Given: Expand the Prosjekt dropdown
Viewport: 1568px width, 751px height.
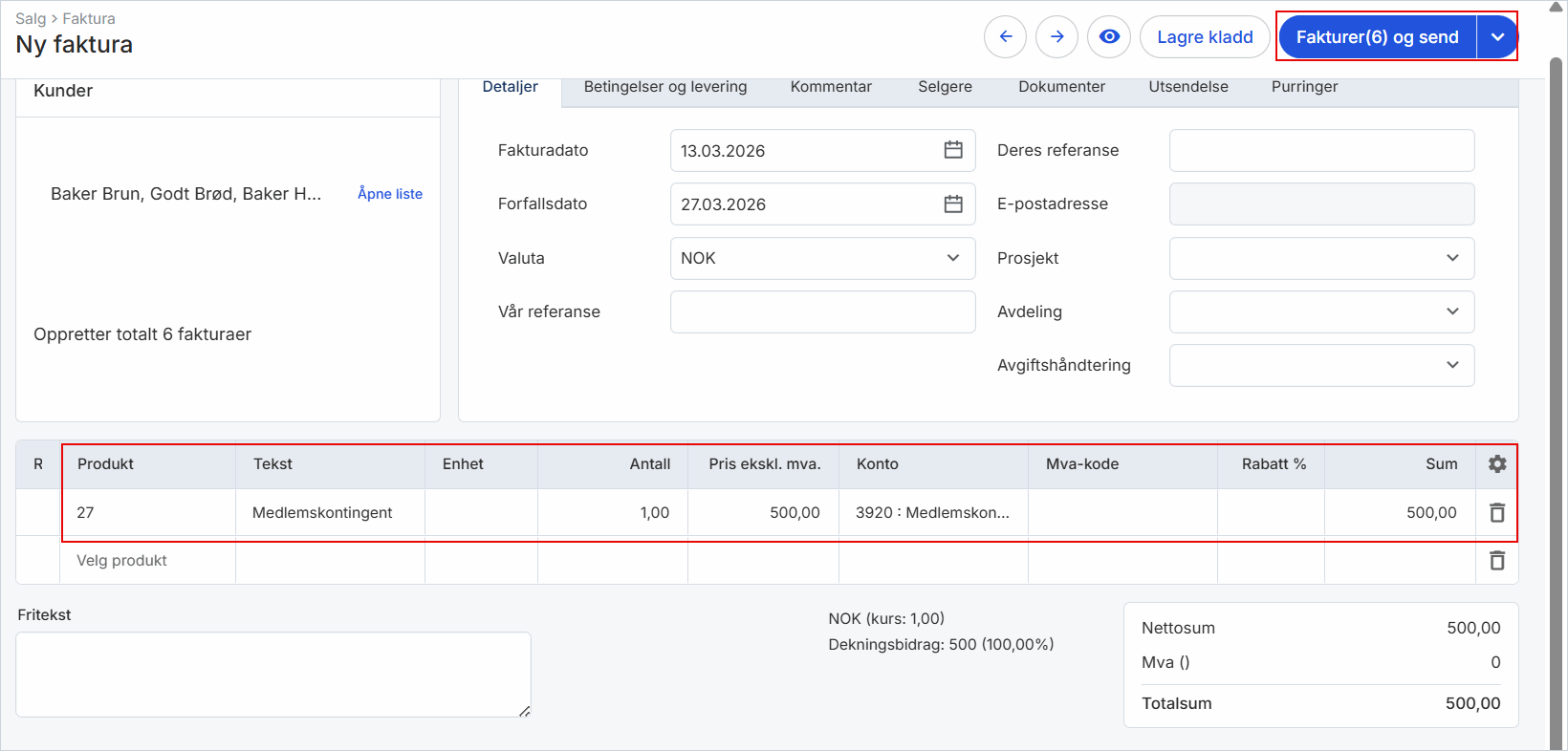Looking at the screenshot, I should tap(1320, 258).
